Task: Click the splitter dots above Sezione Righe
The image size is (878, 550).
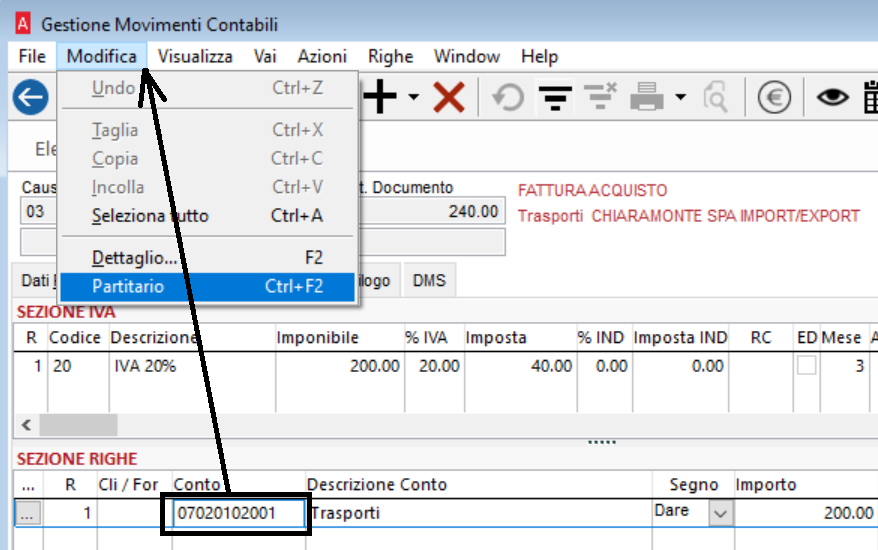Action: pos(602,442)
